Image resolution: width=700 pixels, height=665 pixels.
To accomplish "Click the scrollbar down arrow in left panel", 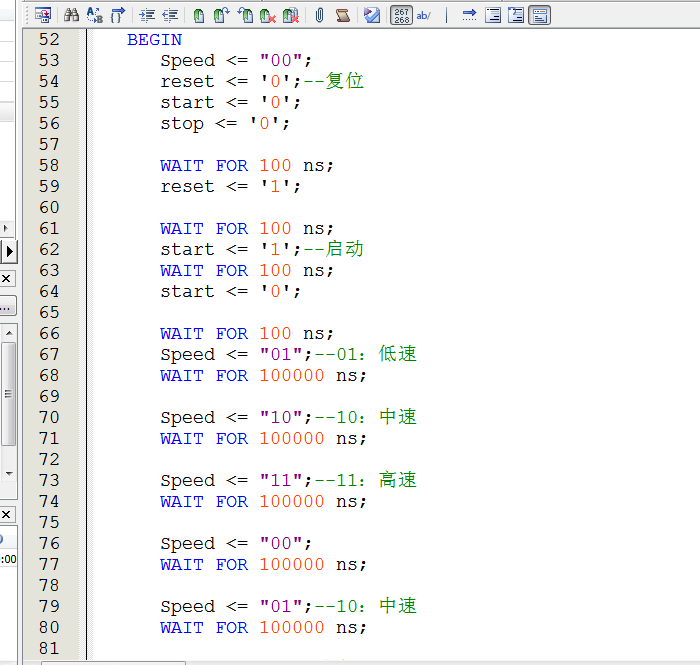I will pyautogui.click(x=8, y=473).
